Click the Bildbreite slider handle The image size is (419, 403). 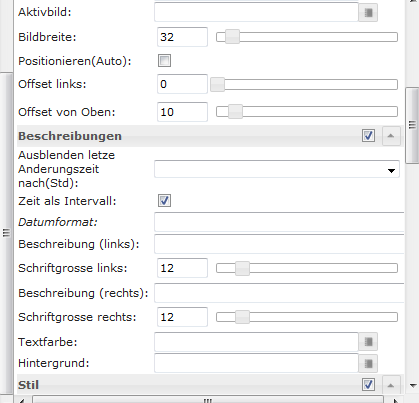(x=232, y=37)
